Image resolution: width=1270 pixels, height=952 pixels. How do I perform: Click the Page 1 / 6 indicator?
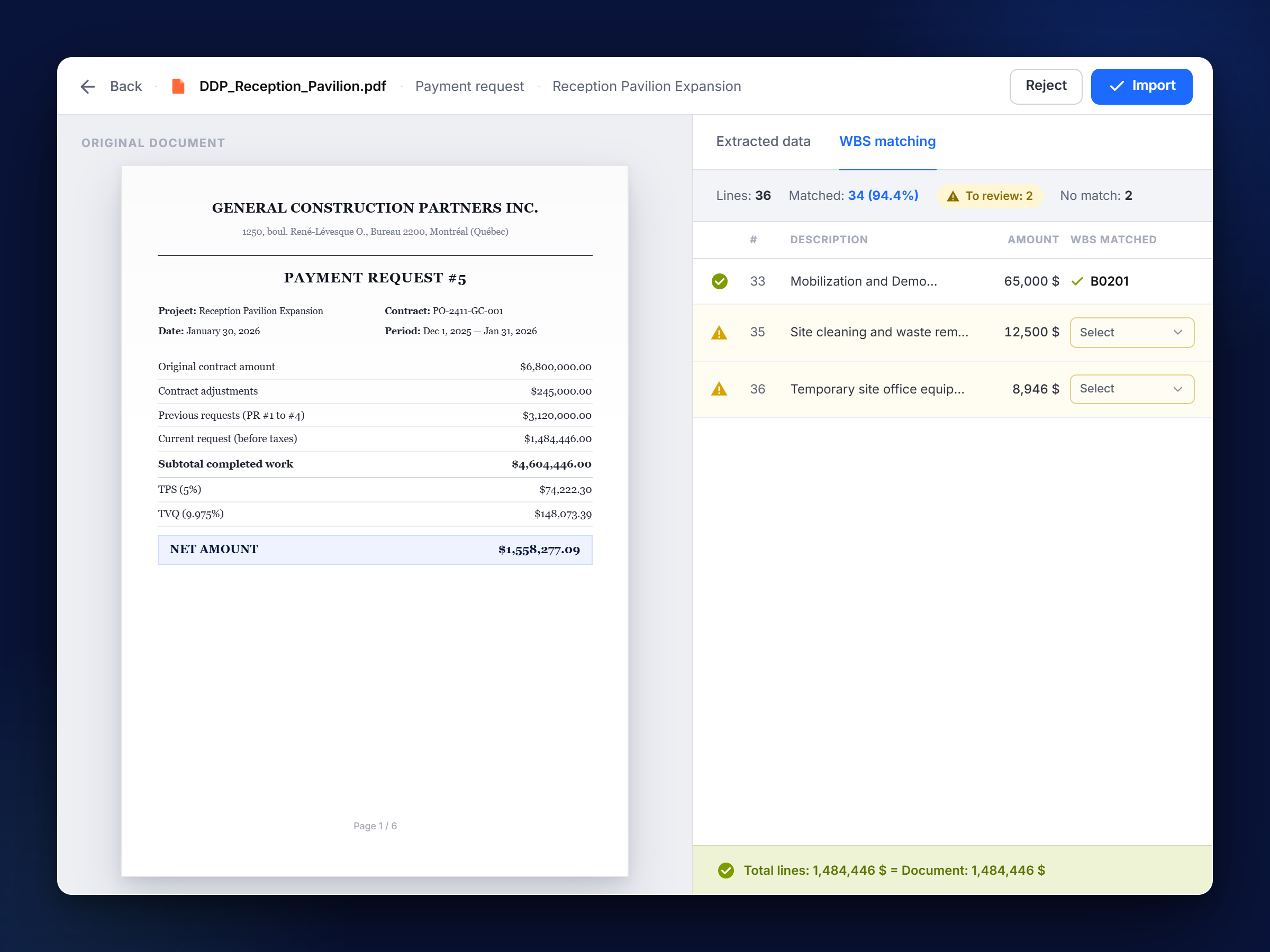(375, 826)
